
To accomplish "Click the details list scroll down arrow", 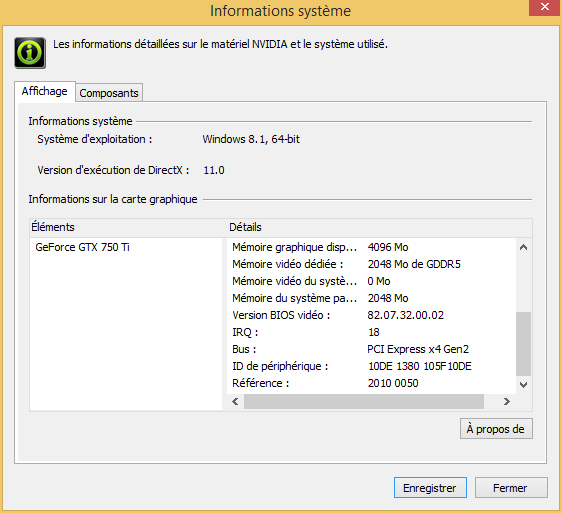I will click(523, 385).
